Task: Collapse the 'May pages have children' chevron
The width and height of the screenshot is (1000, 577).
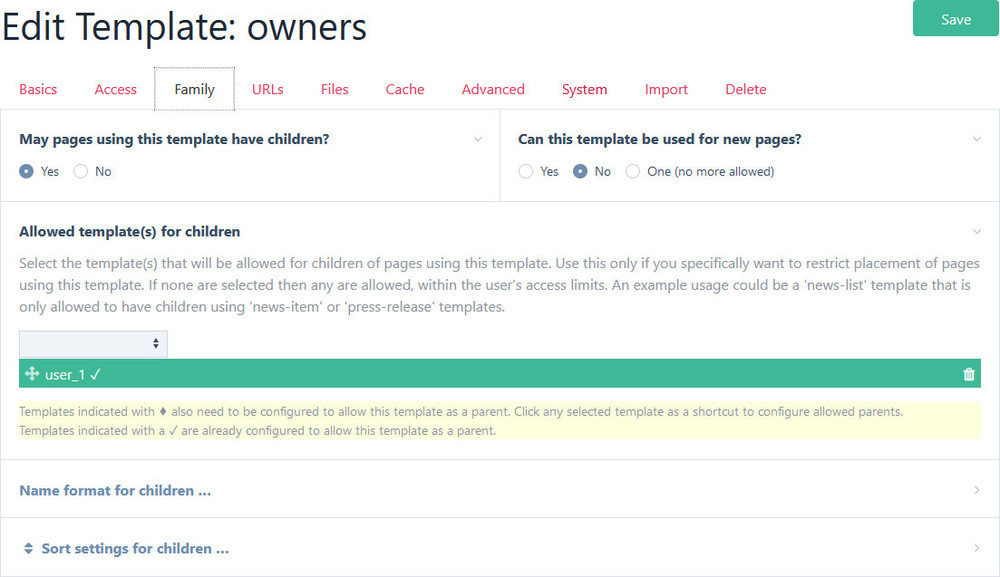Action: 478,140
